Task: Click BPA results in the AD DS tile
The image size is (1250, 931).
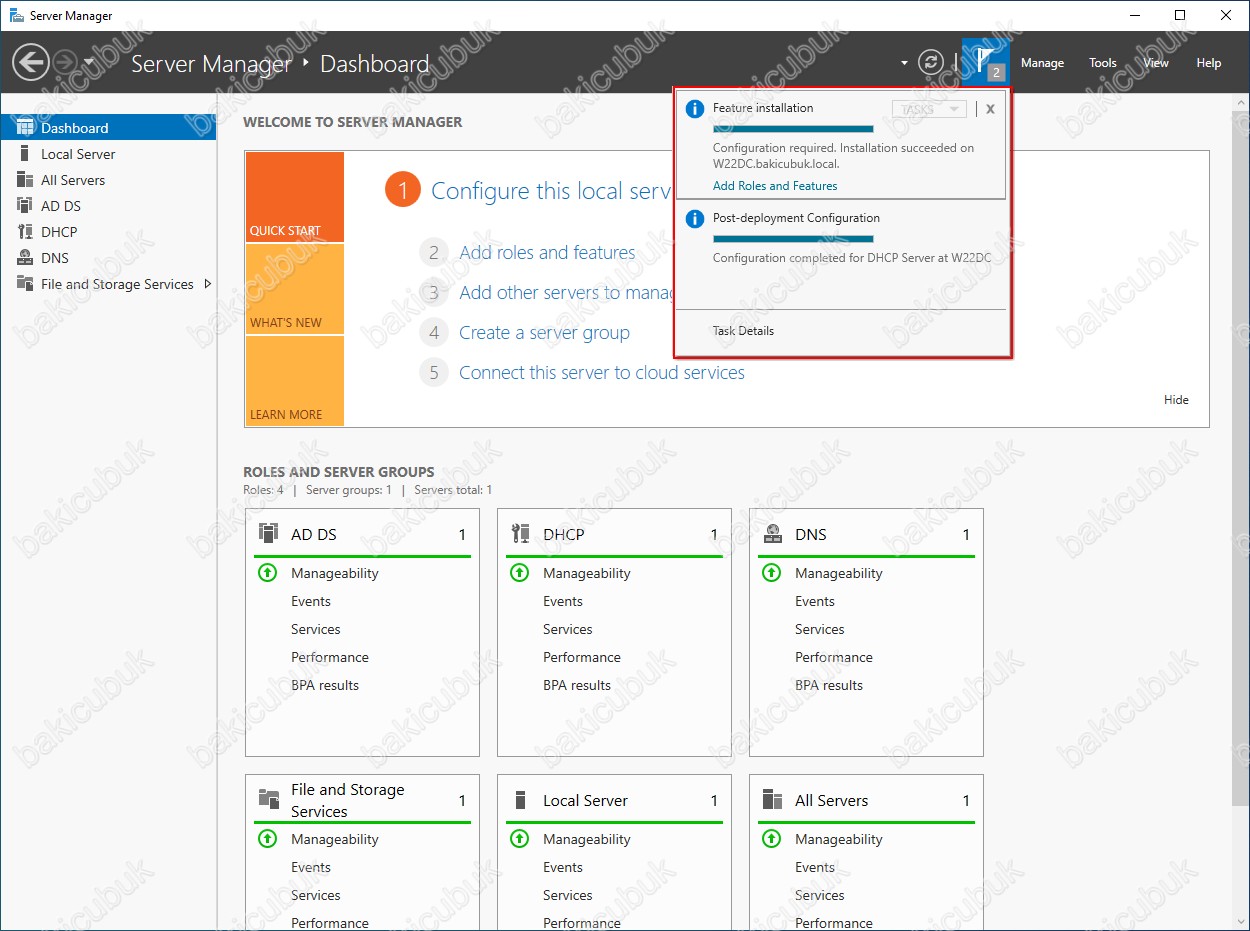Action: (x=325, y=685)
